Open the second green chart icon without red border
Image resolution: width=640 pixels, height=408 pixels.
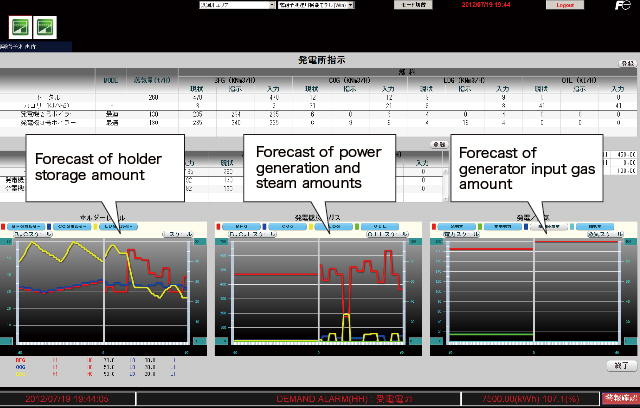click(x=45, y=28)
